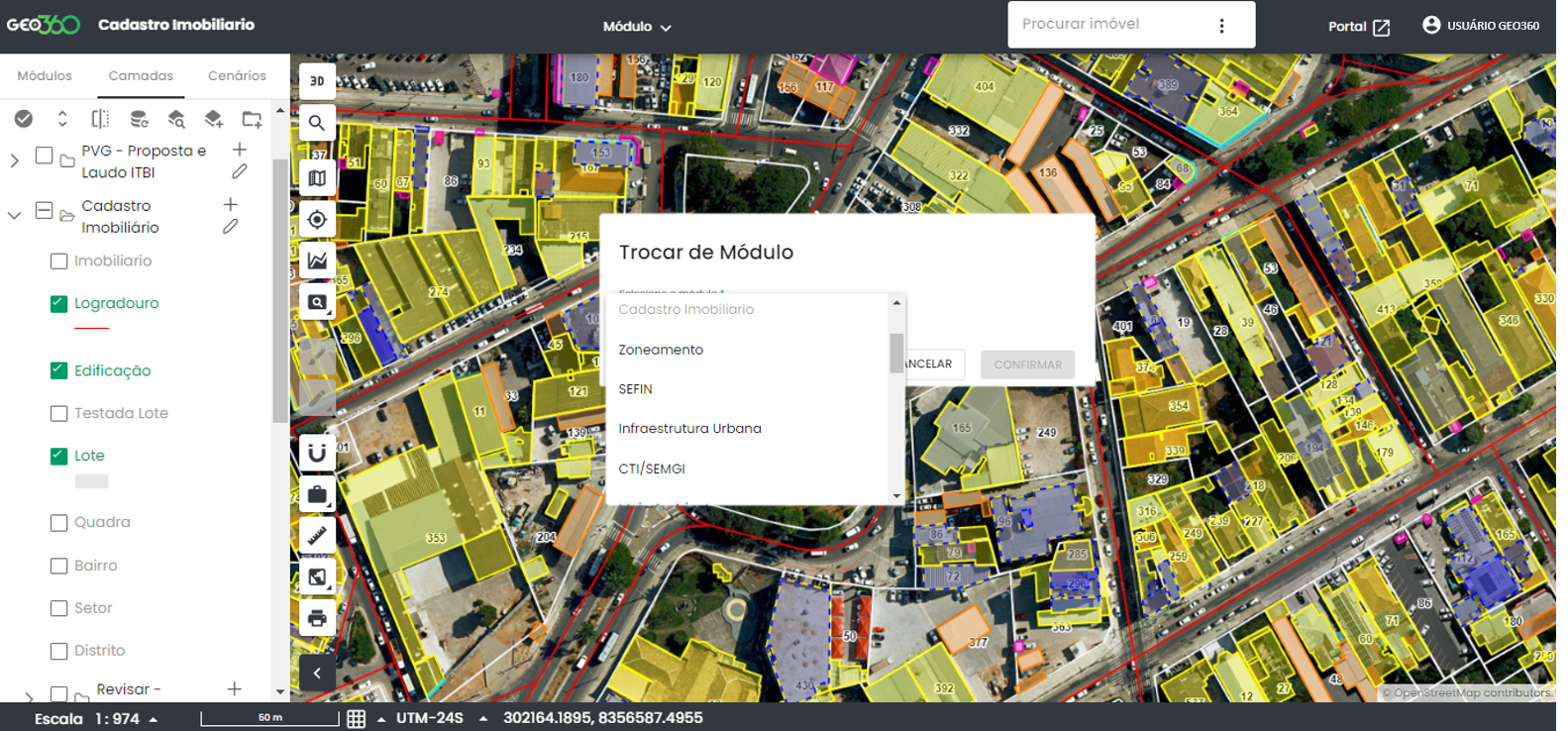1568x731 pixels.
Task: Click the CANCELAR button in dialog
Action: point(928,365)
